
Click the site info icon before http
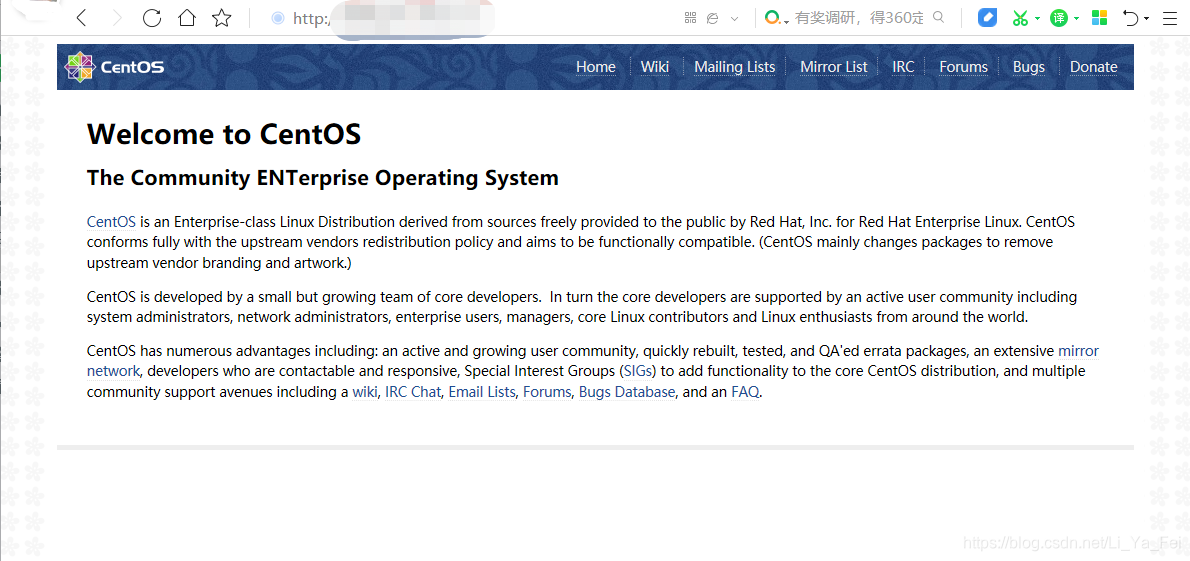pyautogui.click(x=278, y=18)
